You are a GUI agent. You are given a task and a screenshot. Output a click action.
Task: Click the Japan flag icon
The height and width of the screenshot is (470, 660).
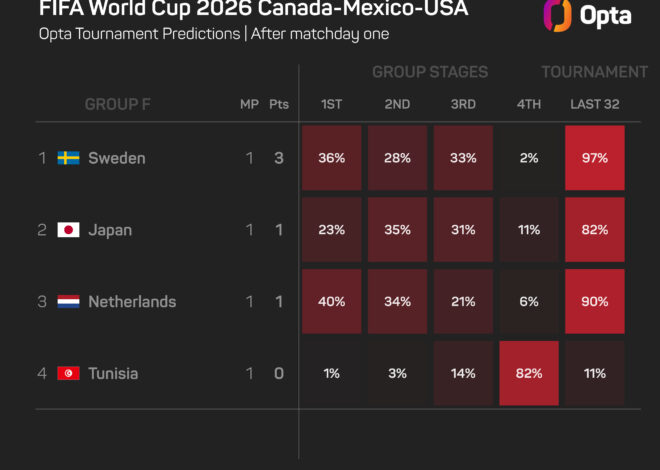point(68,230)
